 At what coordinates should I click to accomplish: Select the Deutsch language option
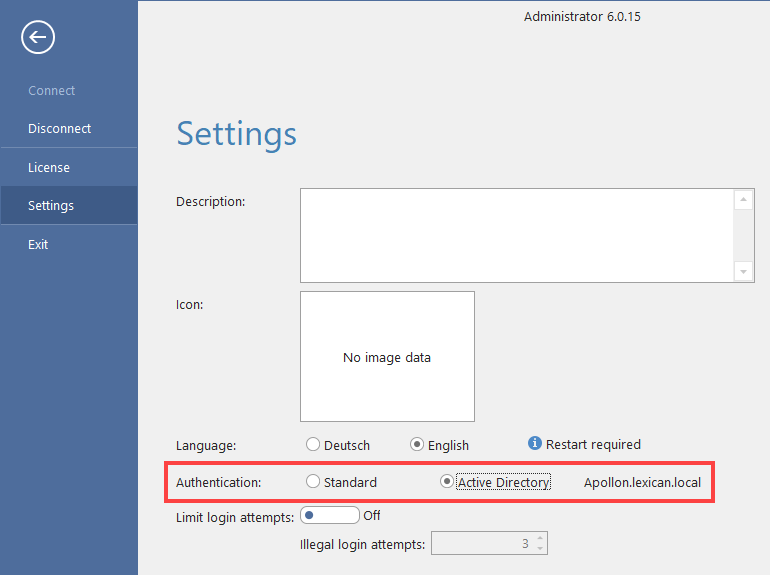(314, 445)
